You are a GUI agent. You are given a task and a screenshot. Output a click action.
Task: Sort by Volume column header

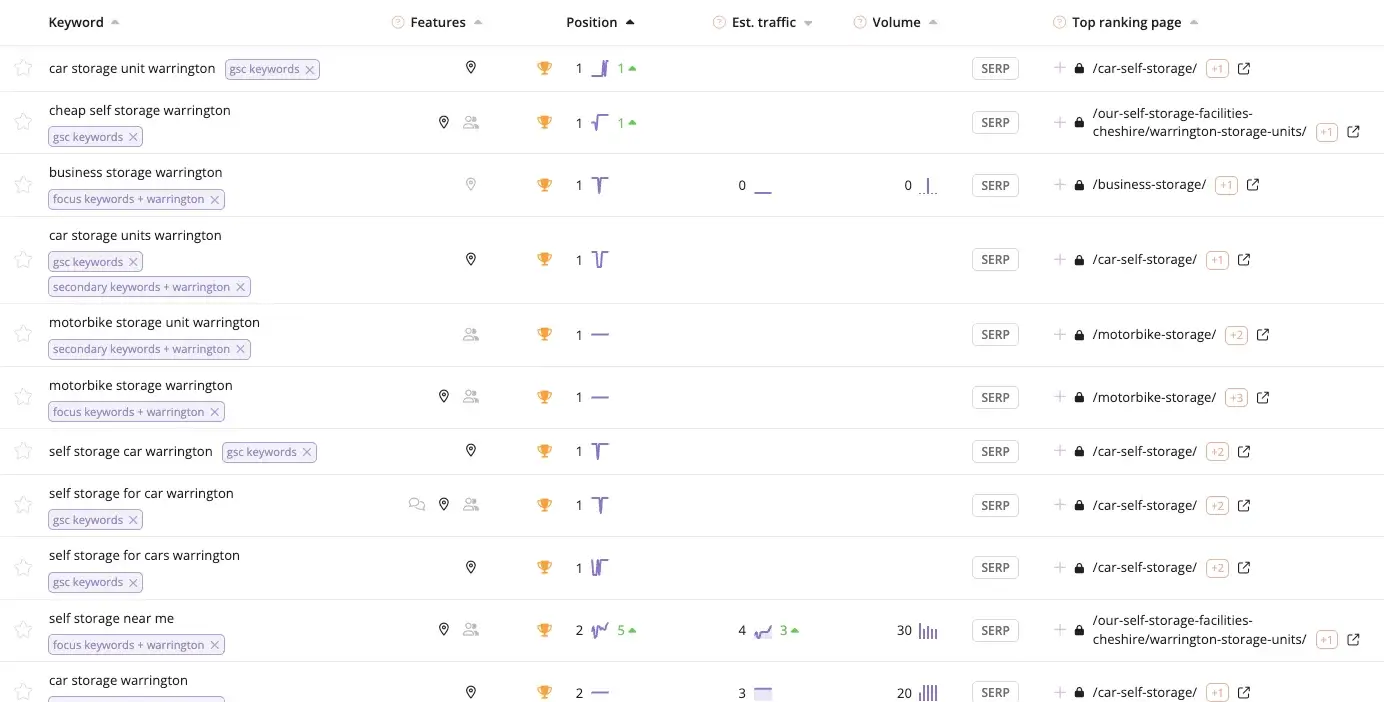click(x=896, y=22)
